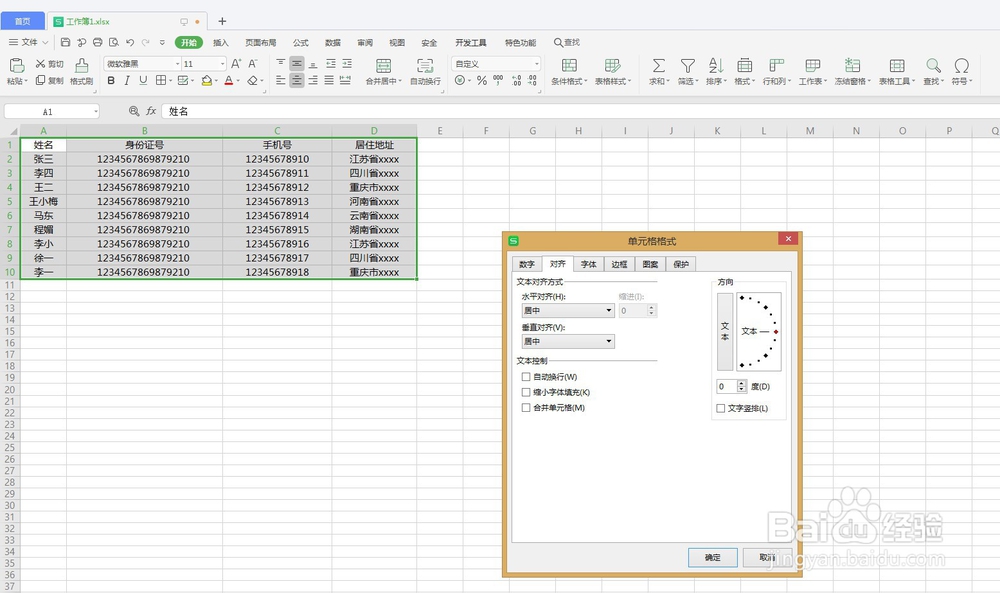Toggle Italic formatting button
The height and width of the screenshot is (593, 1000).
point(127,80)
